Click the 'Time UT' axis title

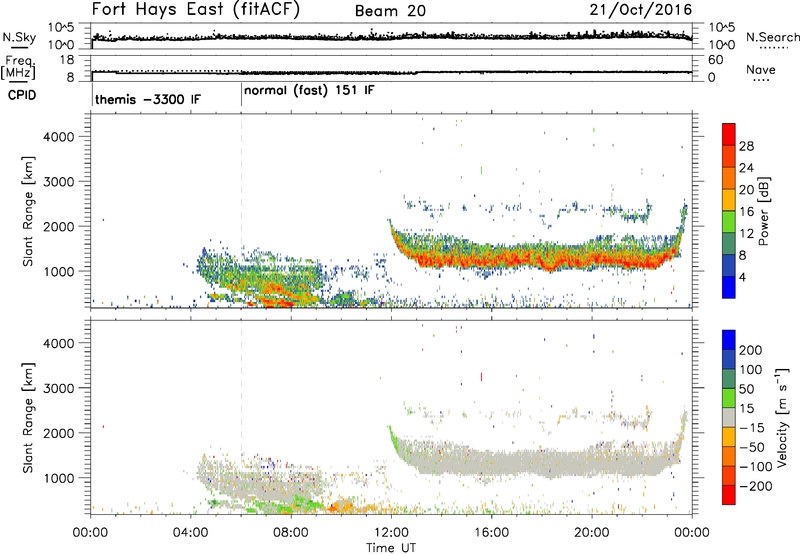click(x=391, y=548)
